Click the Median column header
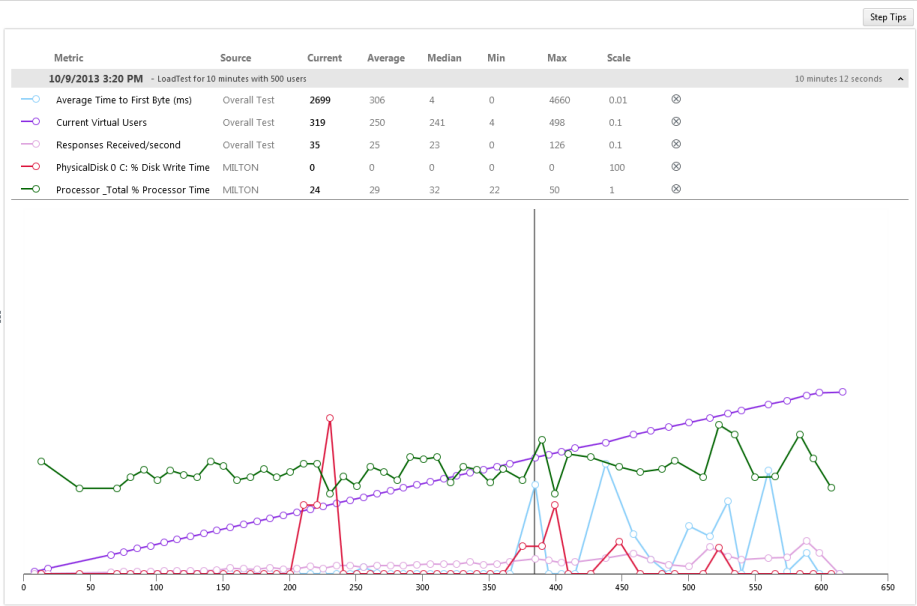The image size is (917, 606). point(444,58)
